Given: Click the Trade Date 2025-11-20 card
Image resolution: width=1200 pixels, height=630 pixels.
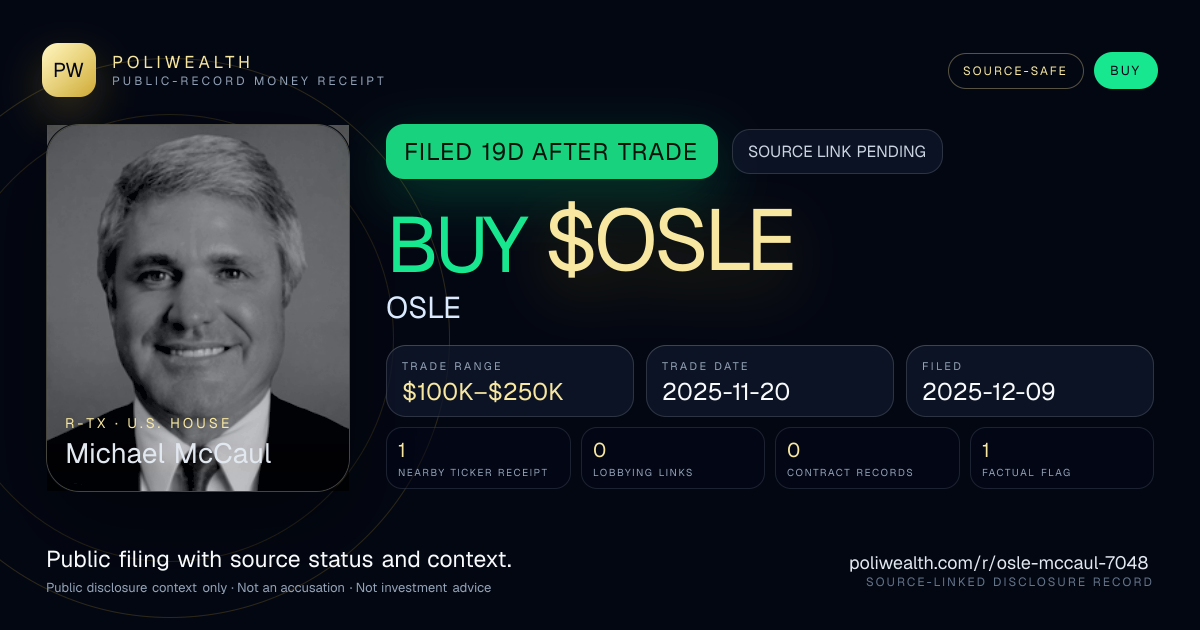Looking at the screenshot, I should pos(770,381).
